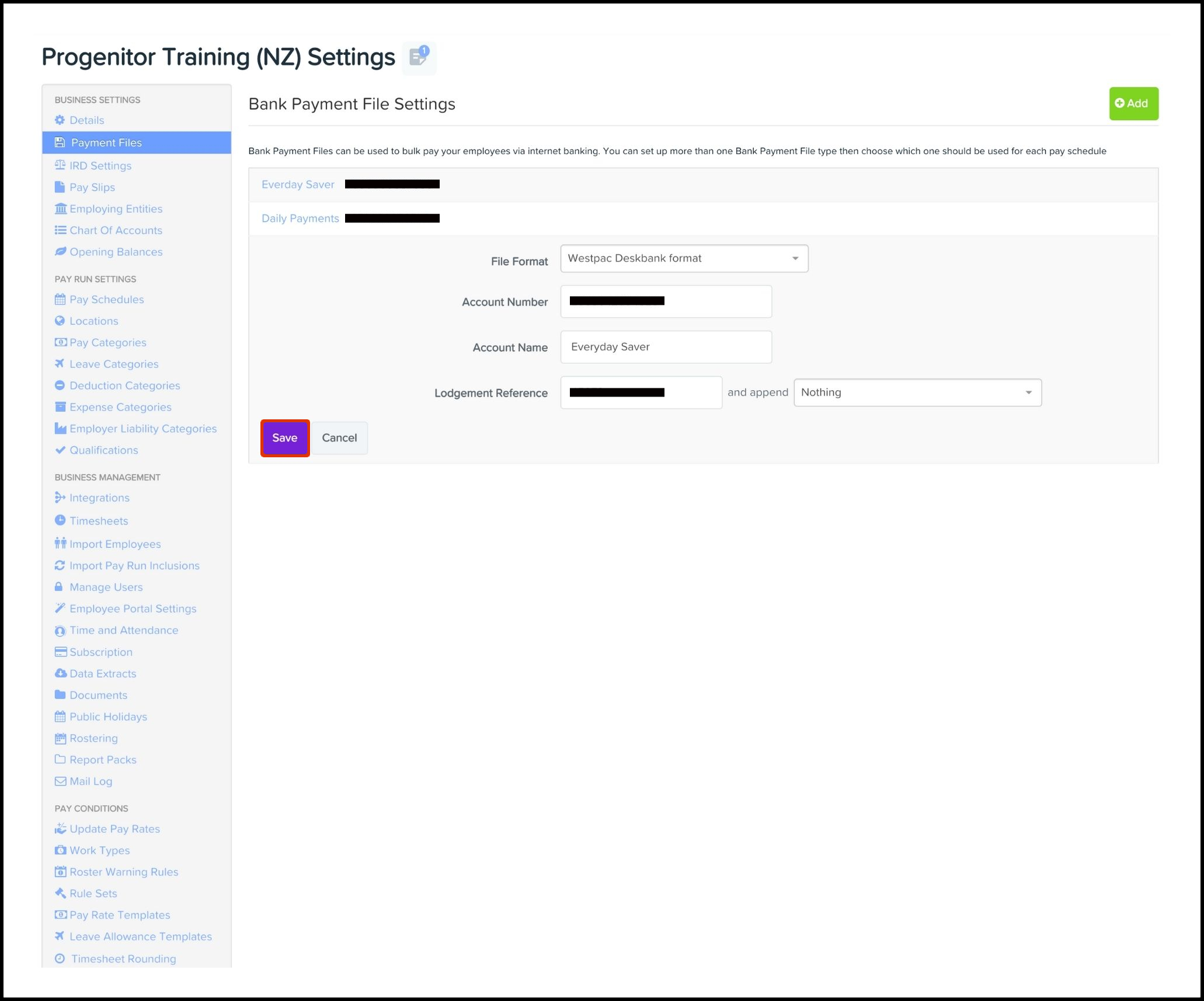Open the Daily Payments bank file link
Viewport: 1204px width, 1001px height.
click(300, 218)
